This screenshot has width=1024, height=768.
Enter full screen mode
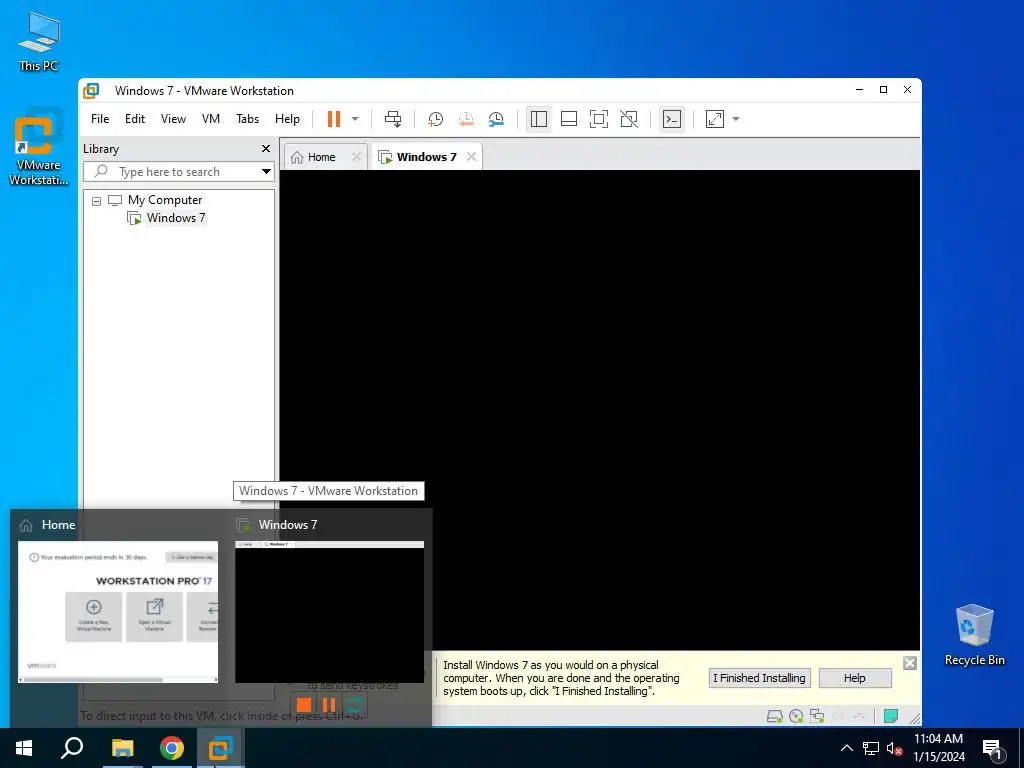coord(599,119)
